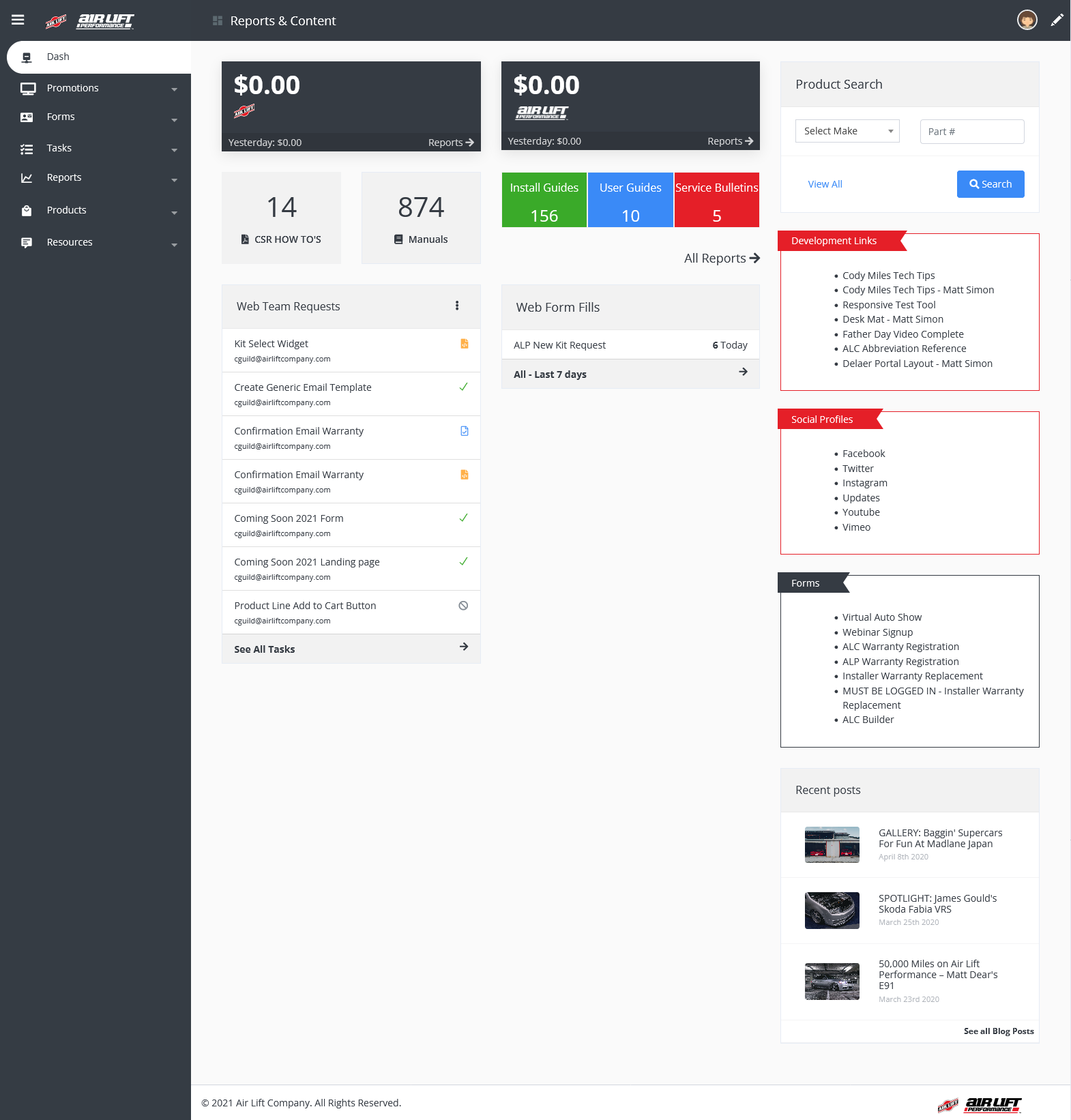Open Supercars gallery post thumbnail
1071x1120 pixels.
point(832,844)
